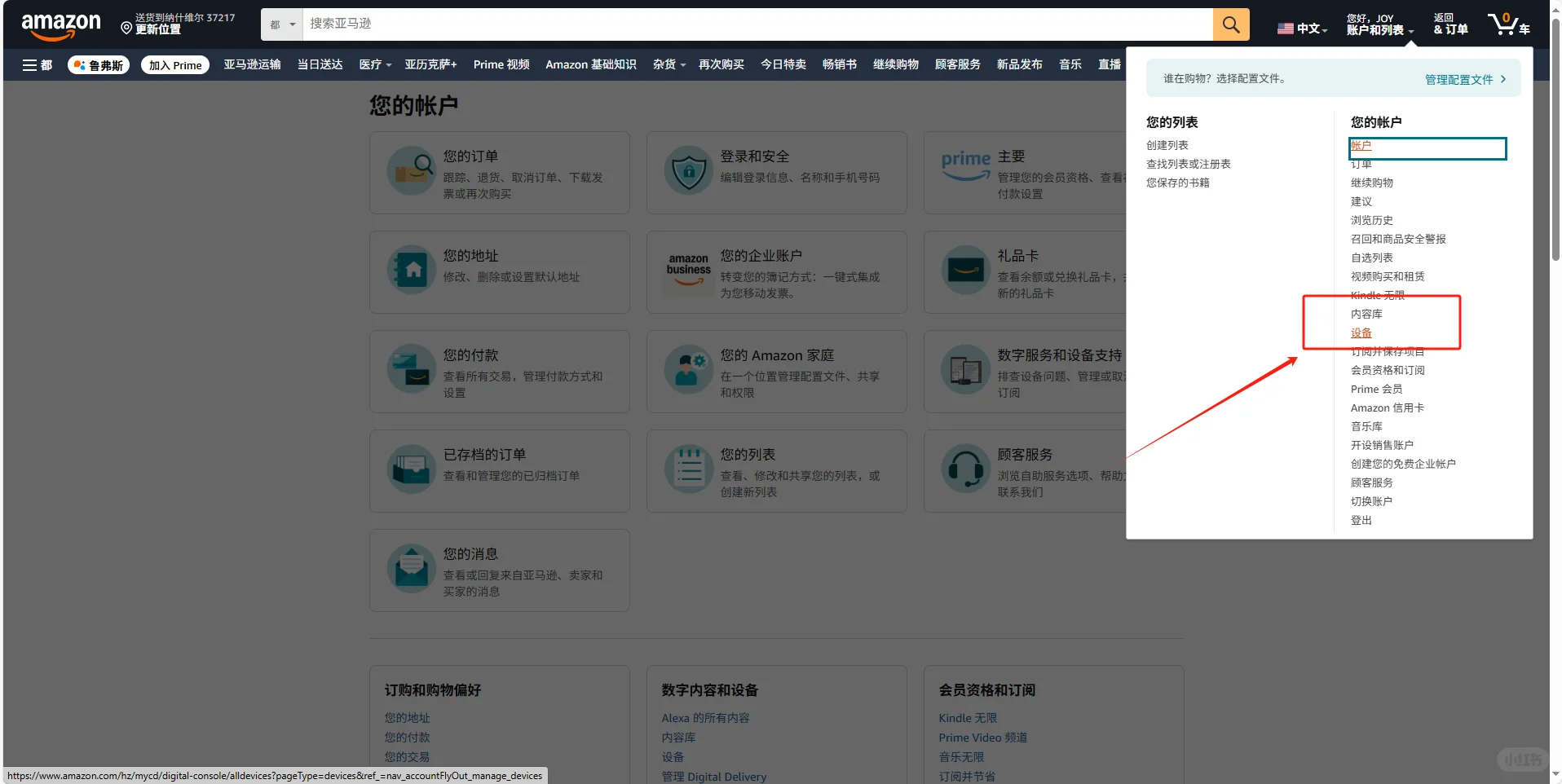Image resolution: width=1562 pixels, height=784 pixels.
Task: Click the Amazon logo
Action: [60, 25]
